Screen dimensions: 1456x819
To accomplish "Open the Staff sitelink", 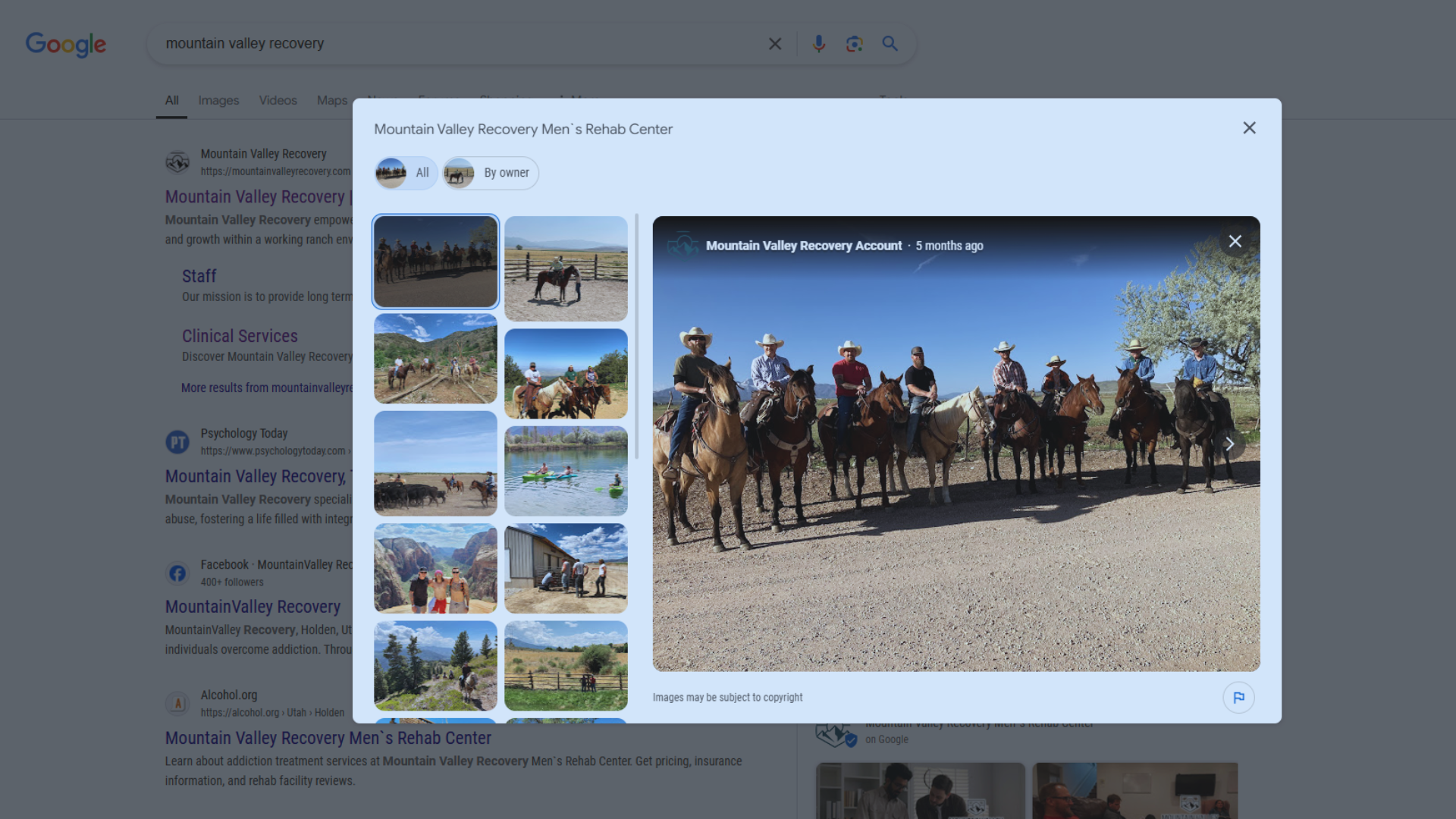I will click(x=199, y=276).
